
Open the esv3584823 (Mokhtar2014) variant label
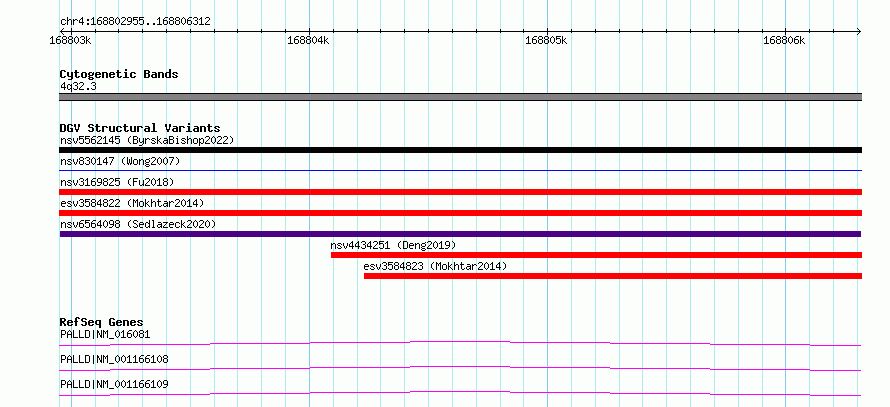[x=435, y=266]
